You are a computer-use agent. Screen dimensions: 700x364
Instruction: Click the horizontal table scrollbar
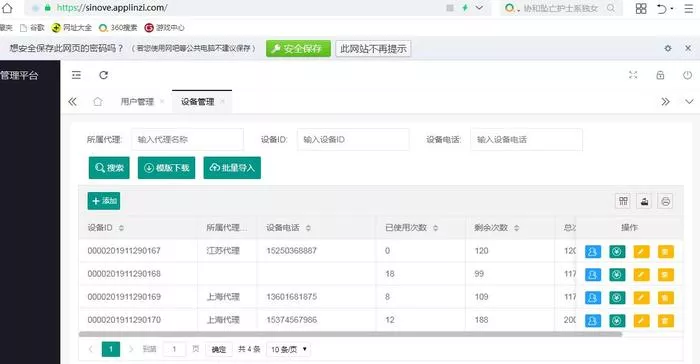point(350,334)
